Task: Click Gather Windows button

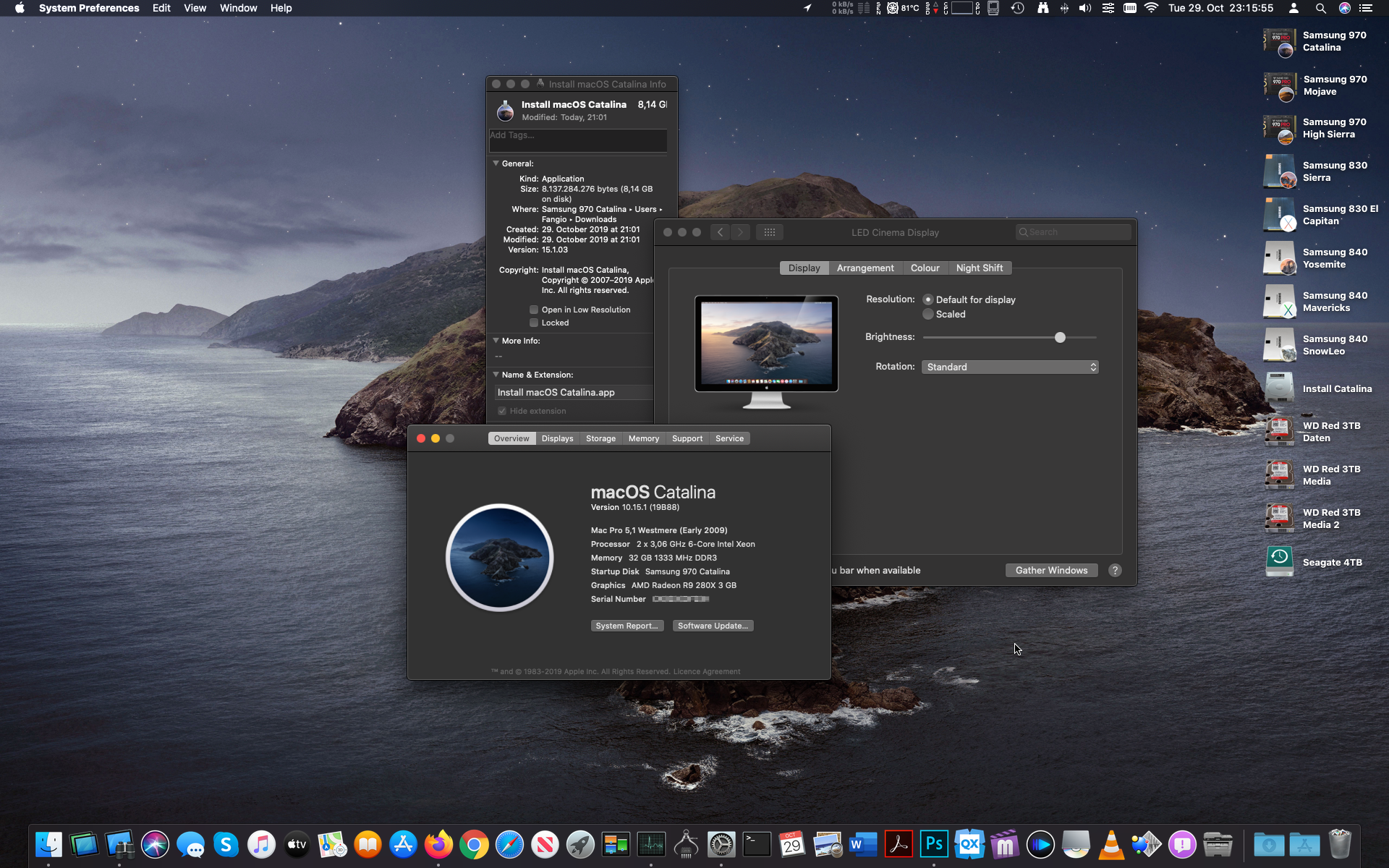Action: click(1051, 570)
